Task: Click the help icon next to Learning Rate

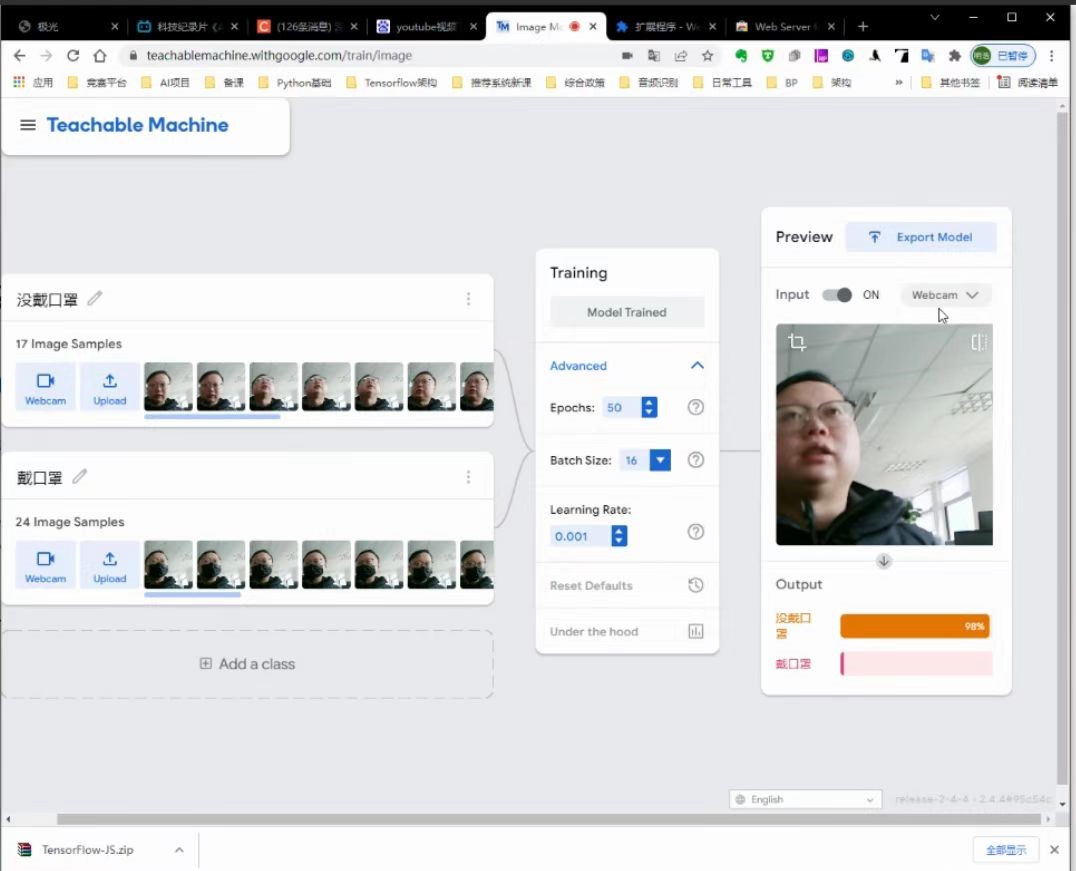Action: [x=696, y=532]
